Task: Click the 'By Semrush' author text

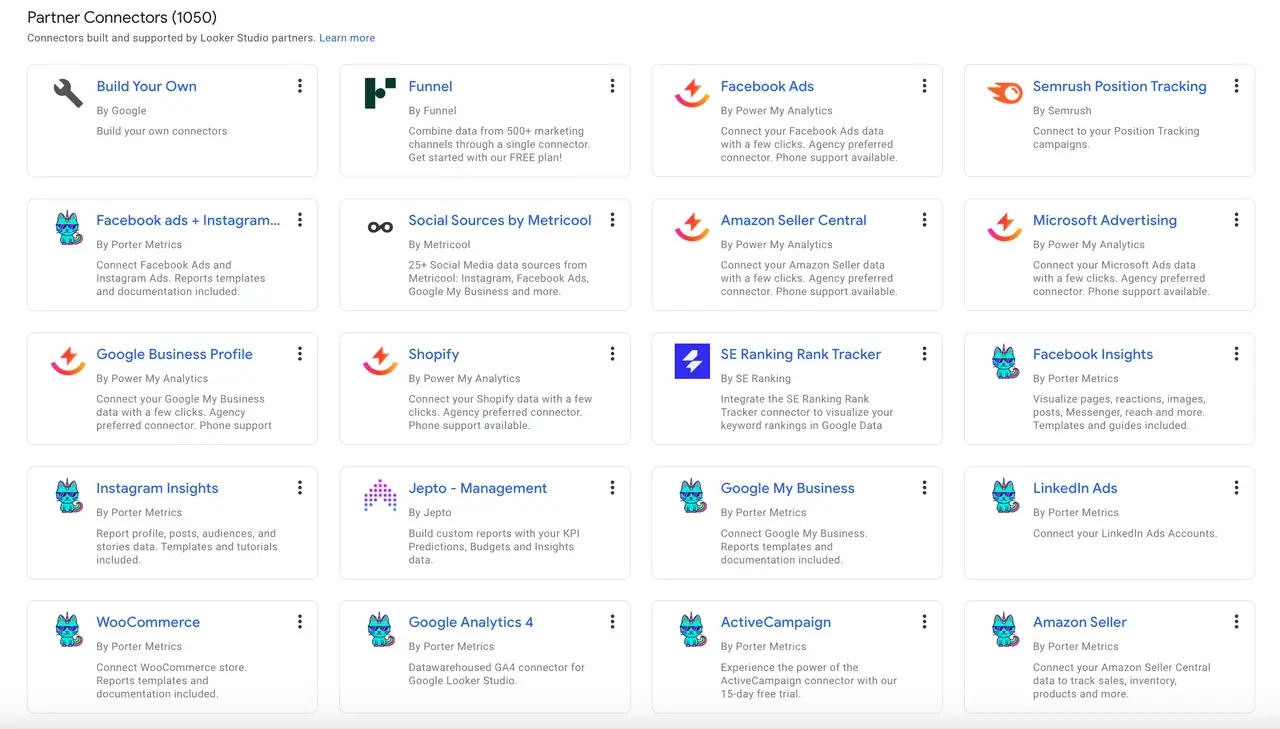Action: point(1062,111)
